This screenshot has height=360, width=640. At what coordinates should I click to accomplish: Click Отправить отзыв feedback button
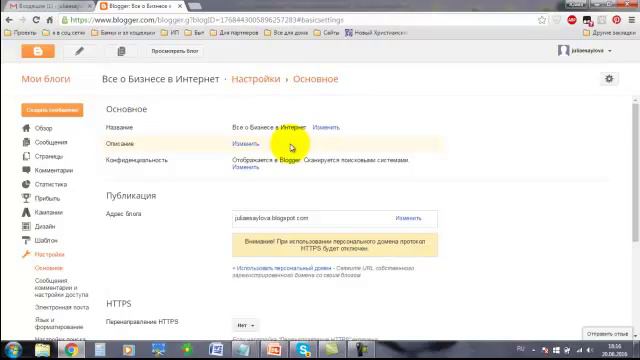point(607,334)
